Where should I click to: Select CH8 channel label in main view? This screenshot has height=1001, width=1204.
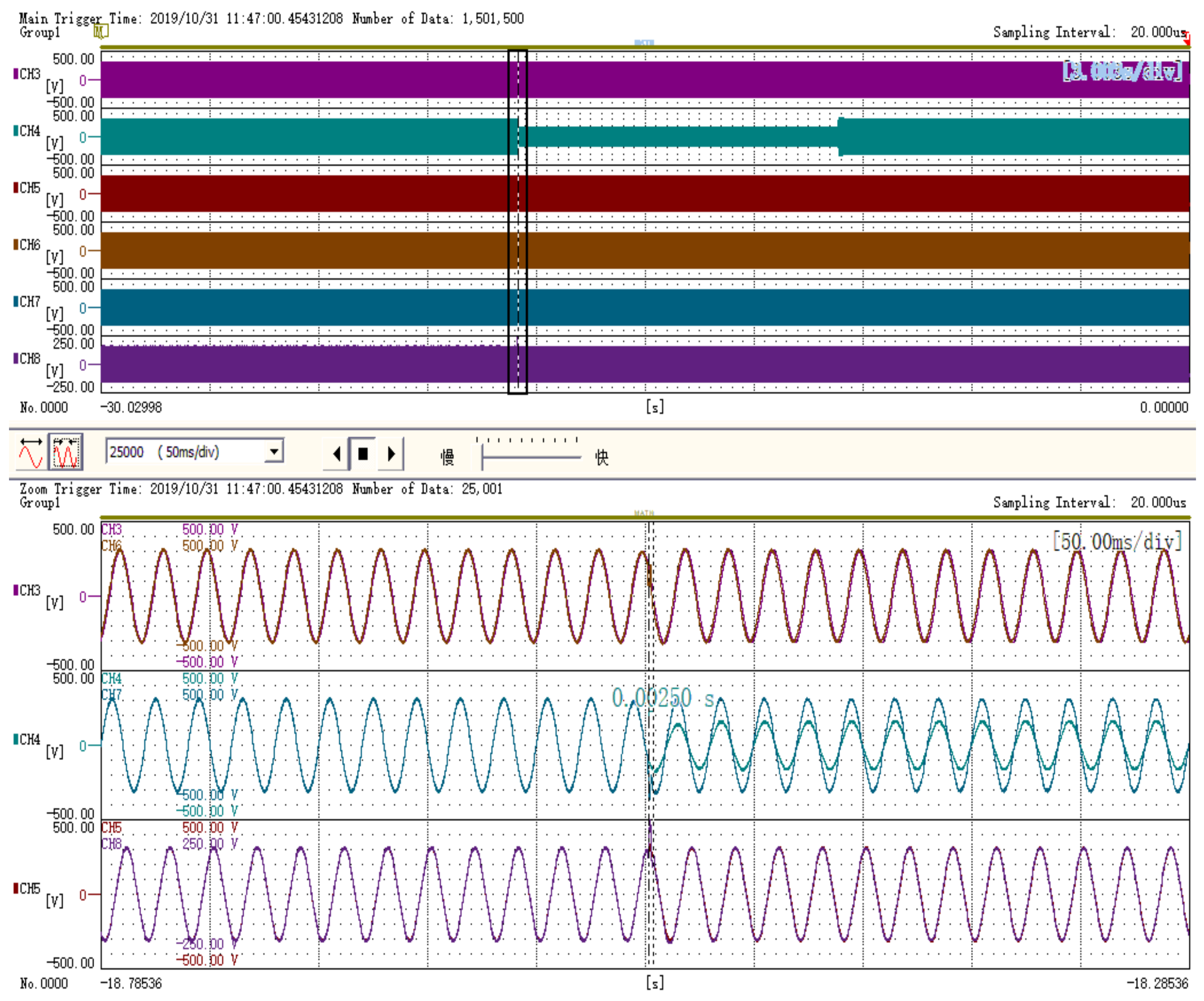coord(30,359)
